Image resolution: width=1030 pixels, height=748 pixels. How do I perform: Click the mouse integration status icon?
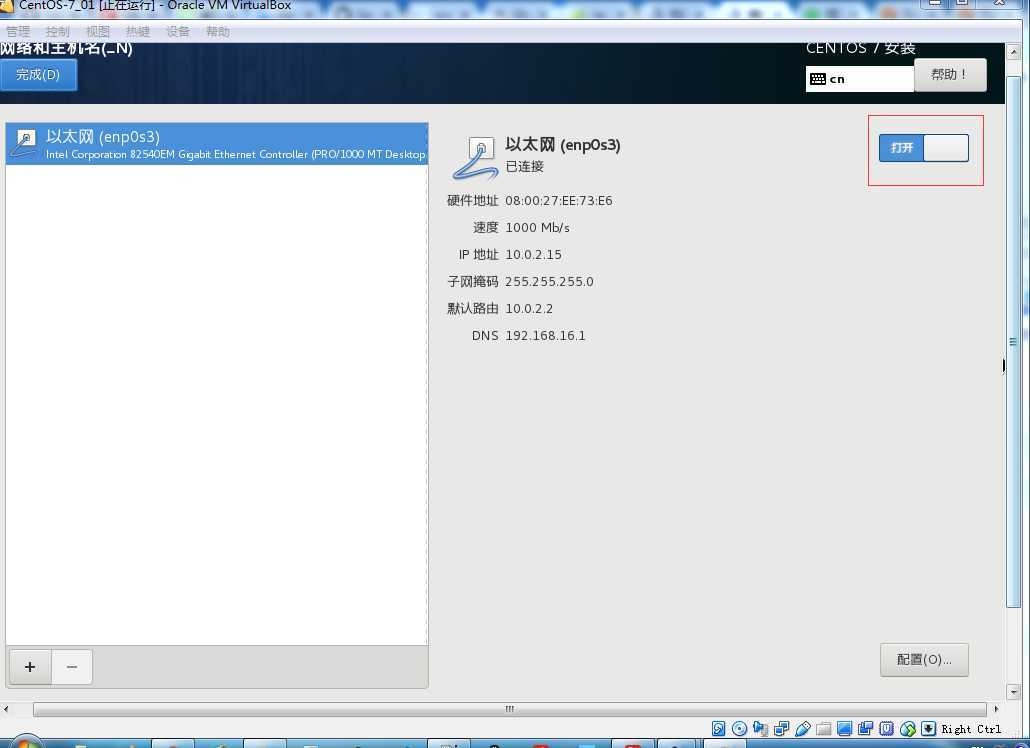(x=908, y=728)
